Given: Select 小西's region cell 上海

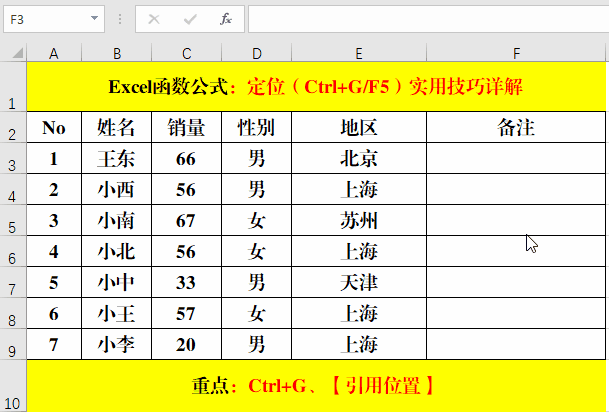Looking at the screenshot, I should (359, 189).
